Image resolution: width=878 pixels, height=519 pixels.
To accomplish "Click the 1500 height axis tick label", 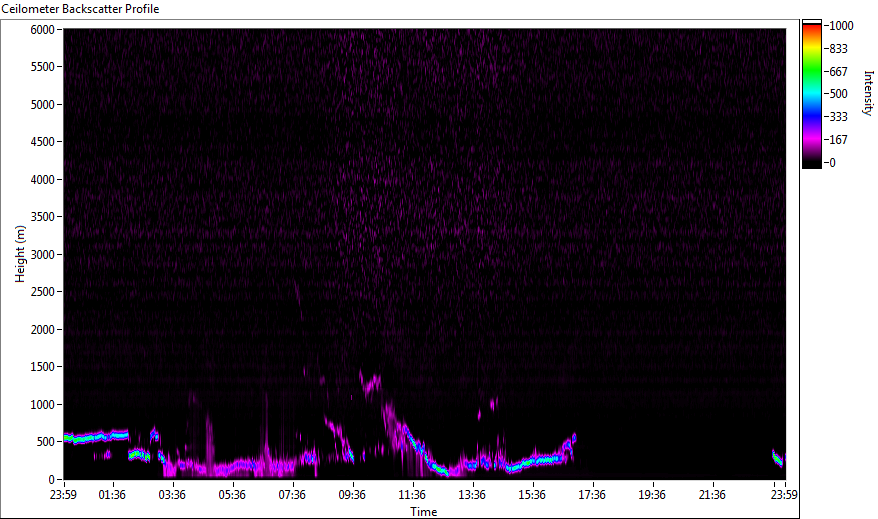I will [x=43, y=367].
